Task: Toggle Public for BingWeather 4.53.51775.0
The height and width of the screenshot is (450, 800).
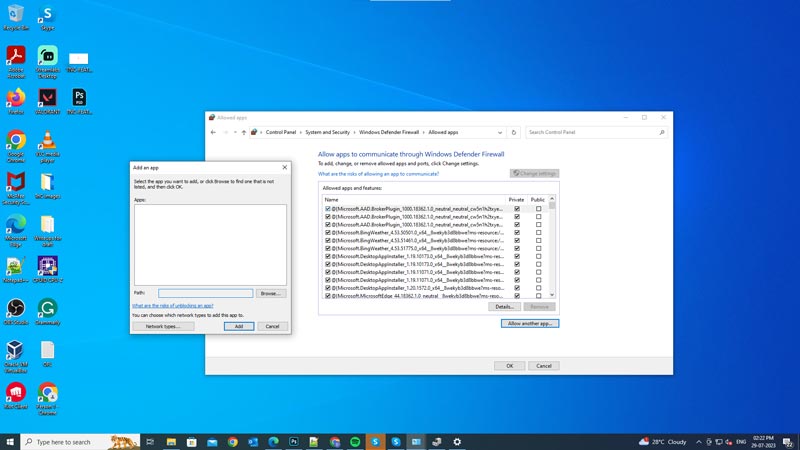Action: [x=538, y=248]
